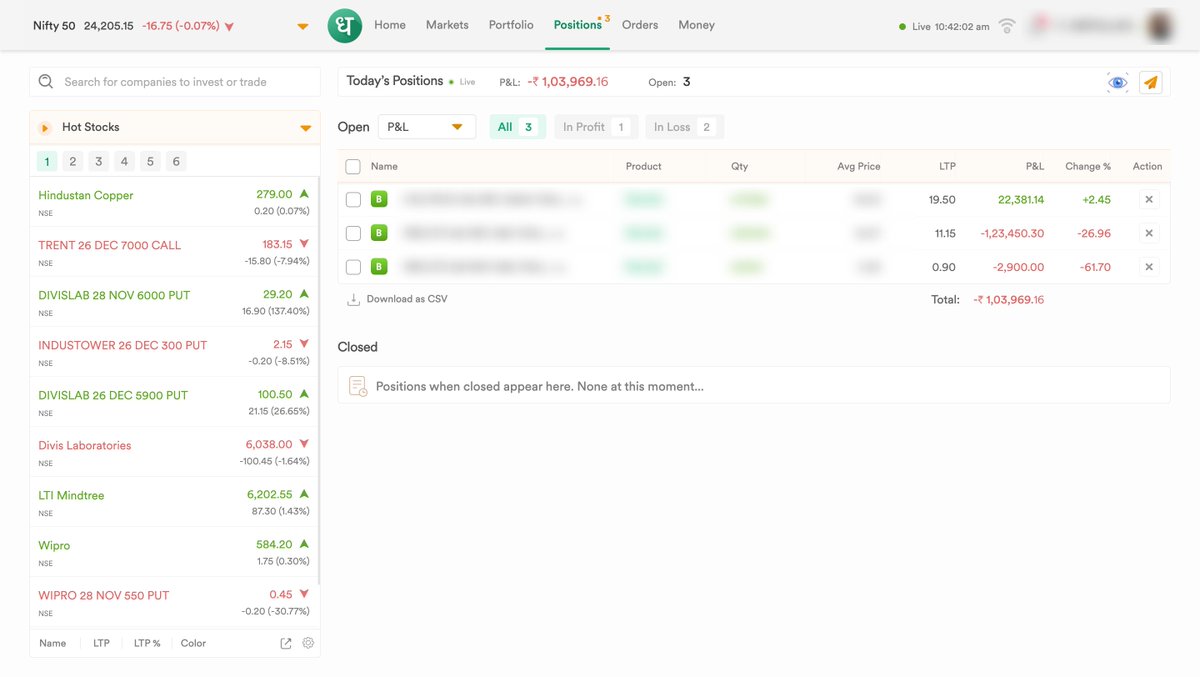This screenshot has width=1200, height=677.
Task: Sort watchlist by LTP %
Action: click(x=147, y=643)
